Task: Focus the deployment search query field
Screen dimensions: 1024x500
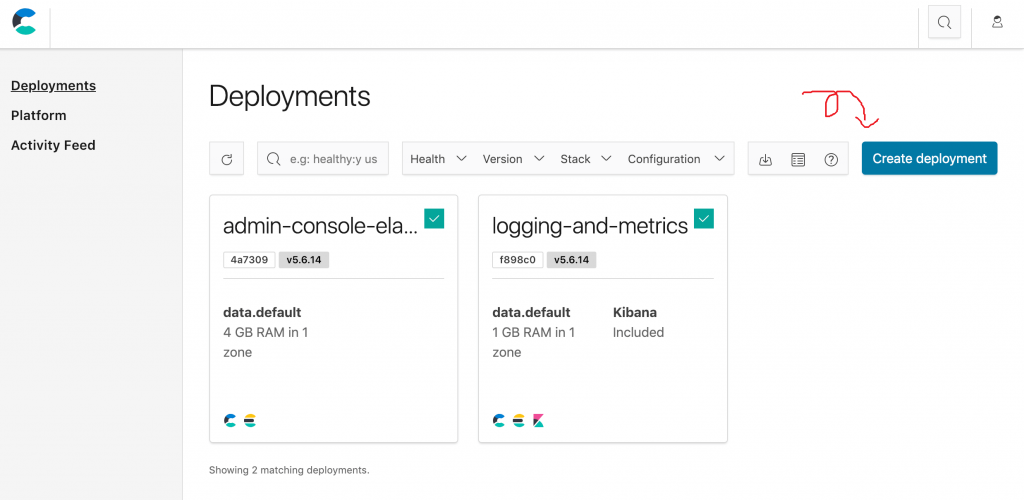Action: point(332,159)
